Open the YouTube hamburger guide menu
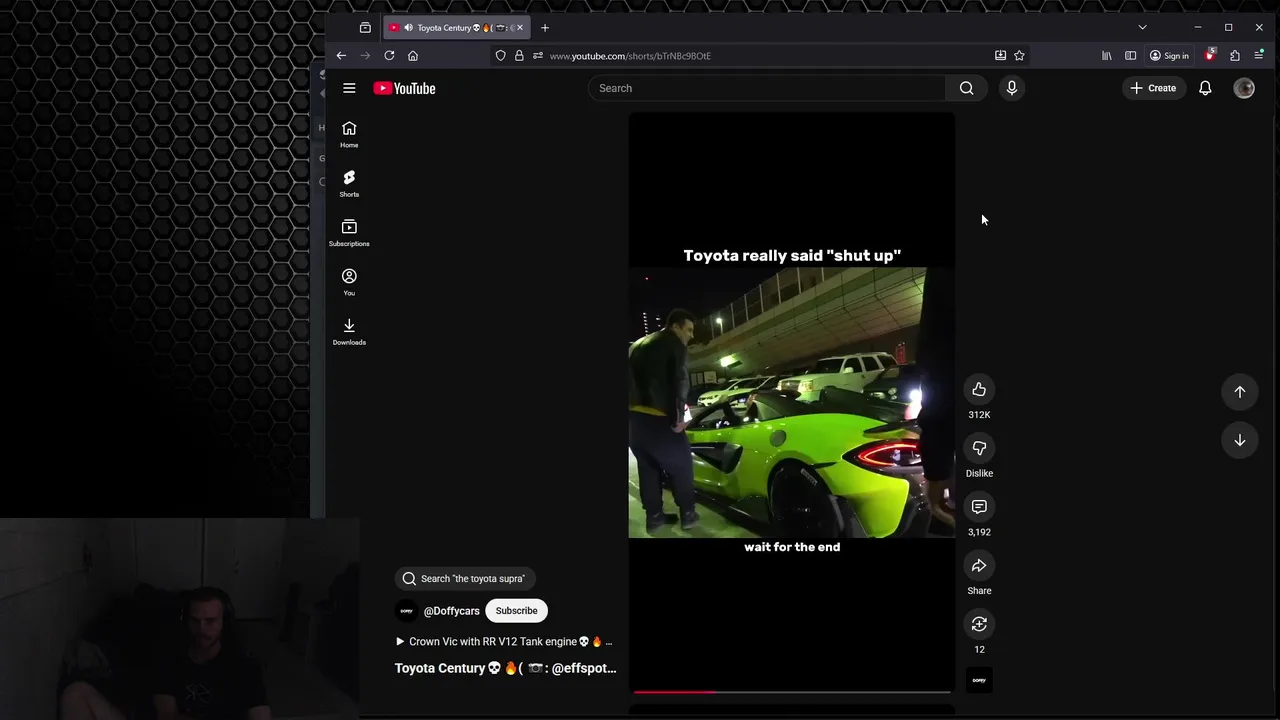This screenshot has height=720, width=1280. (349, 88)
